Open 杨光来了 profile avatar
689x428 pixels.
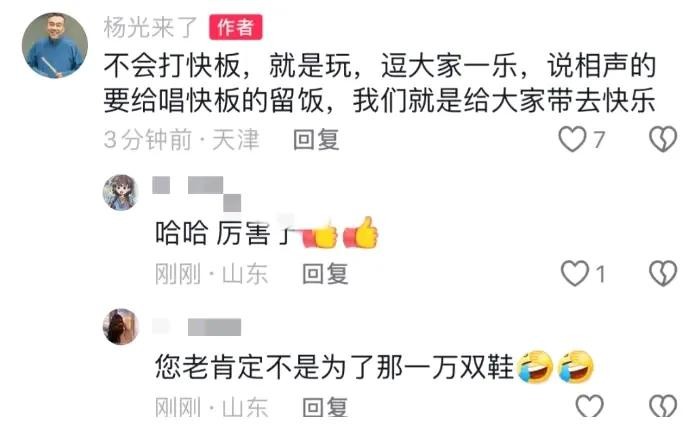tap(55, 45)
